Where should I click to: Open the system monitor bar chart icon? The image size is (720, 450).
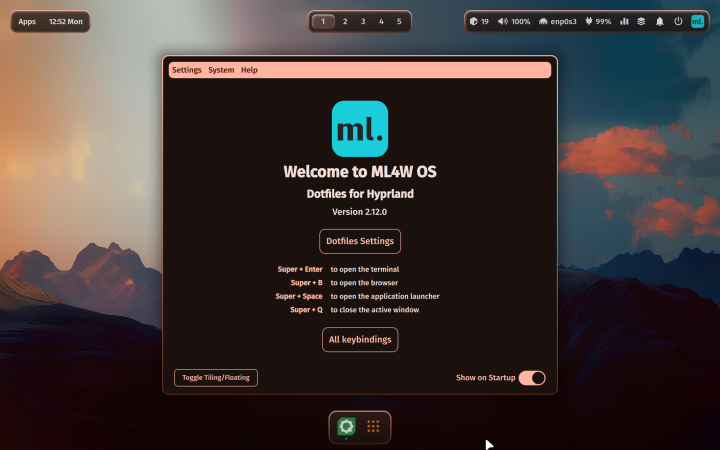tap(624, 22)
